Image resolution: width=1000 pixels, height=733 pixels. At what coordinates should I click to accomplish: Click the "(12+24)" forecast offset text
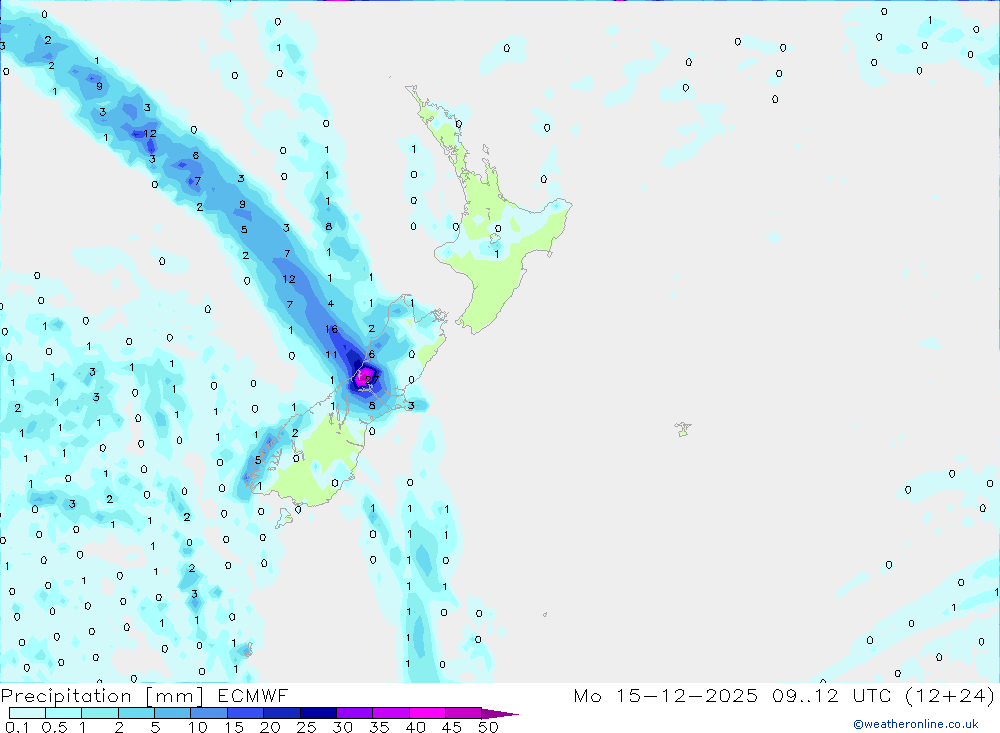pyautogui.click(x=950, y=695)
